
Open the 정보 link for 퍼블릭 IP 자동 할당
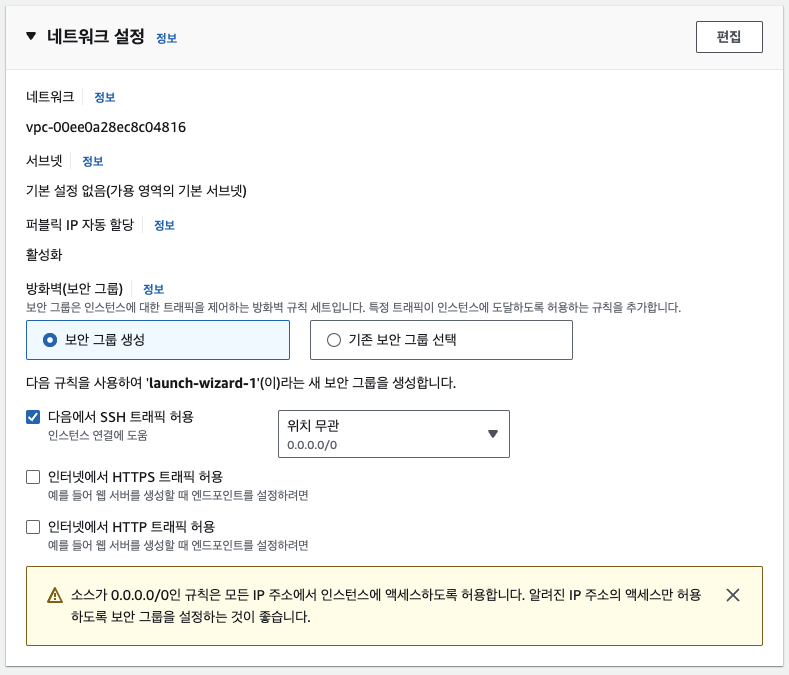(x=164, y=225)
